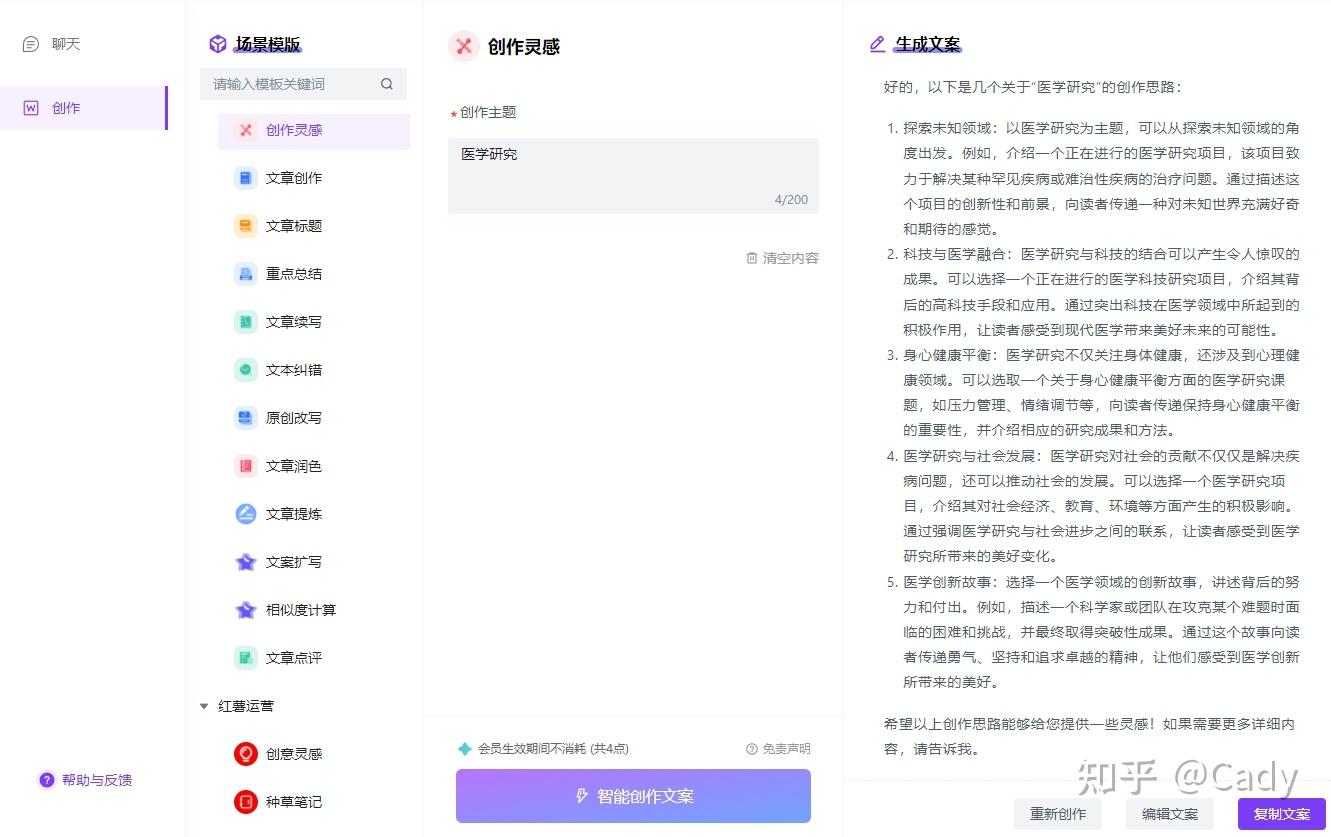Click the red cross icon of 创作灵感 in list
This screenshot has height=837, width=1331.
click(x=246, y=130)
